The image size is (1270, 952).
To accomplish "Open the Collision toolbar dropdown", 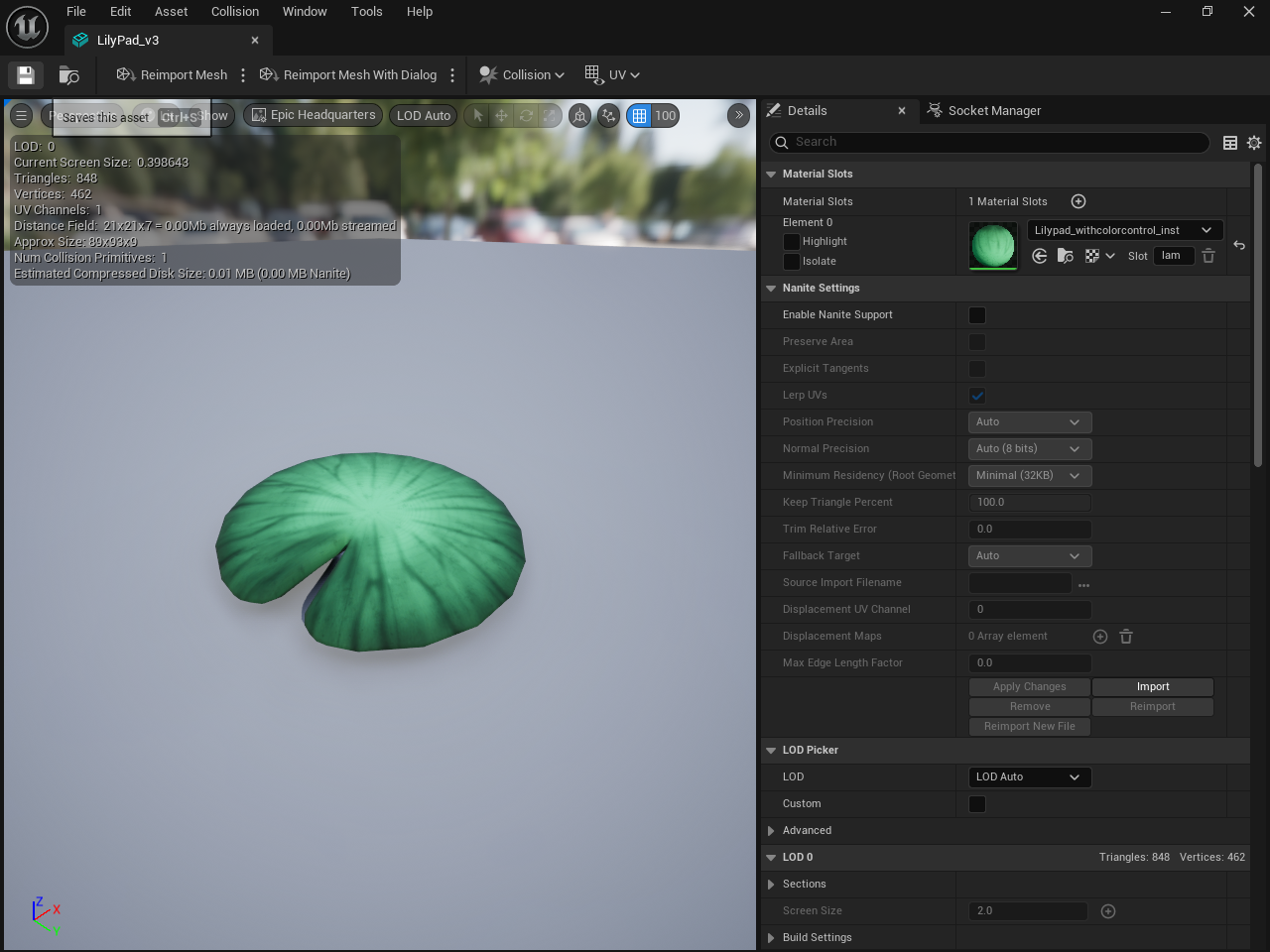I will pyautogui.click(x=522, y=75).
